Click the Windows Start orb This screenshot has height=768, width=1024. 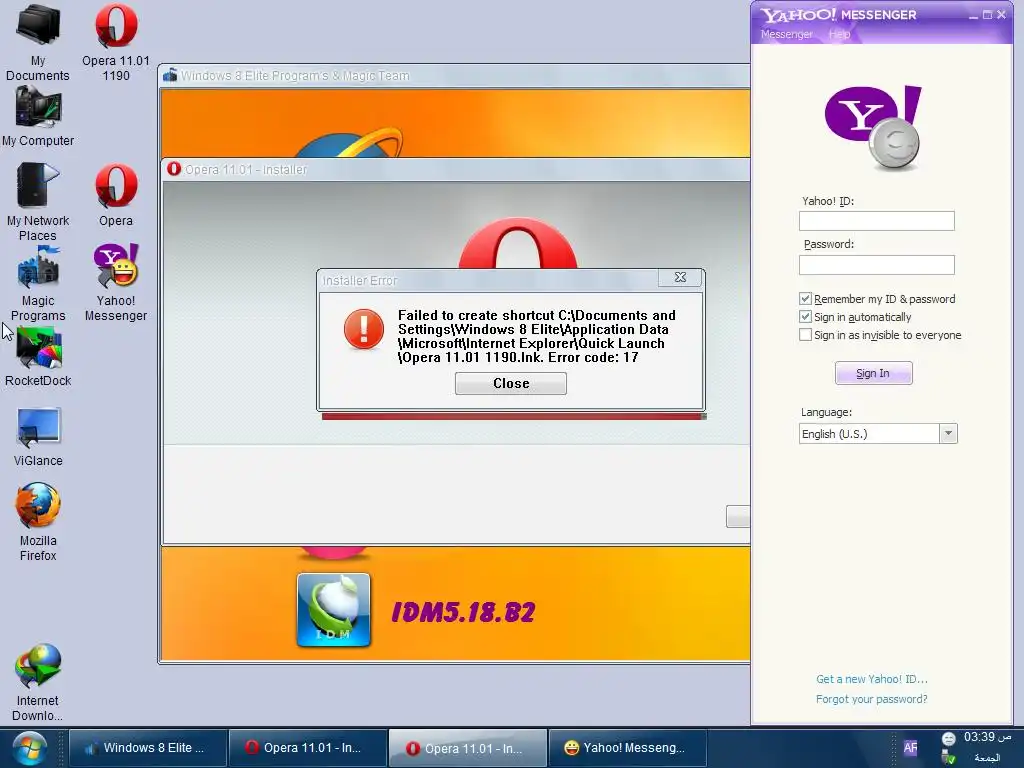click(x=29, y=748)
